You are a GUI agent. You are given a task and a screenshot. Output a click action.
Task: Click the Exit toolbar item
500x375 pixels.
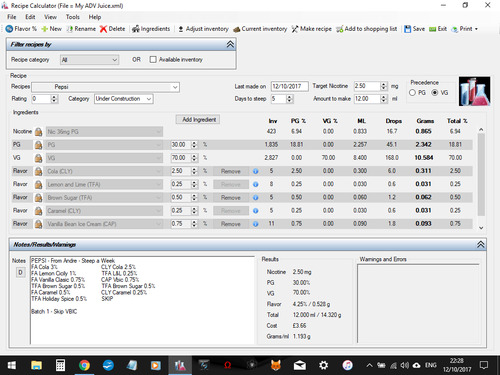[438, 29]
